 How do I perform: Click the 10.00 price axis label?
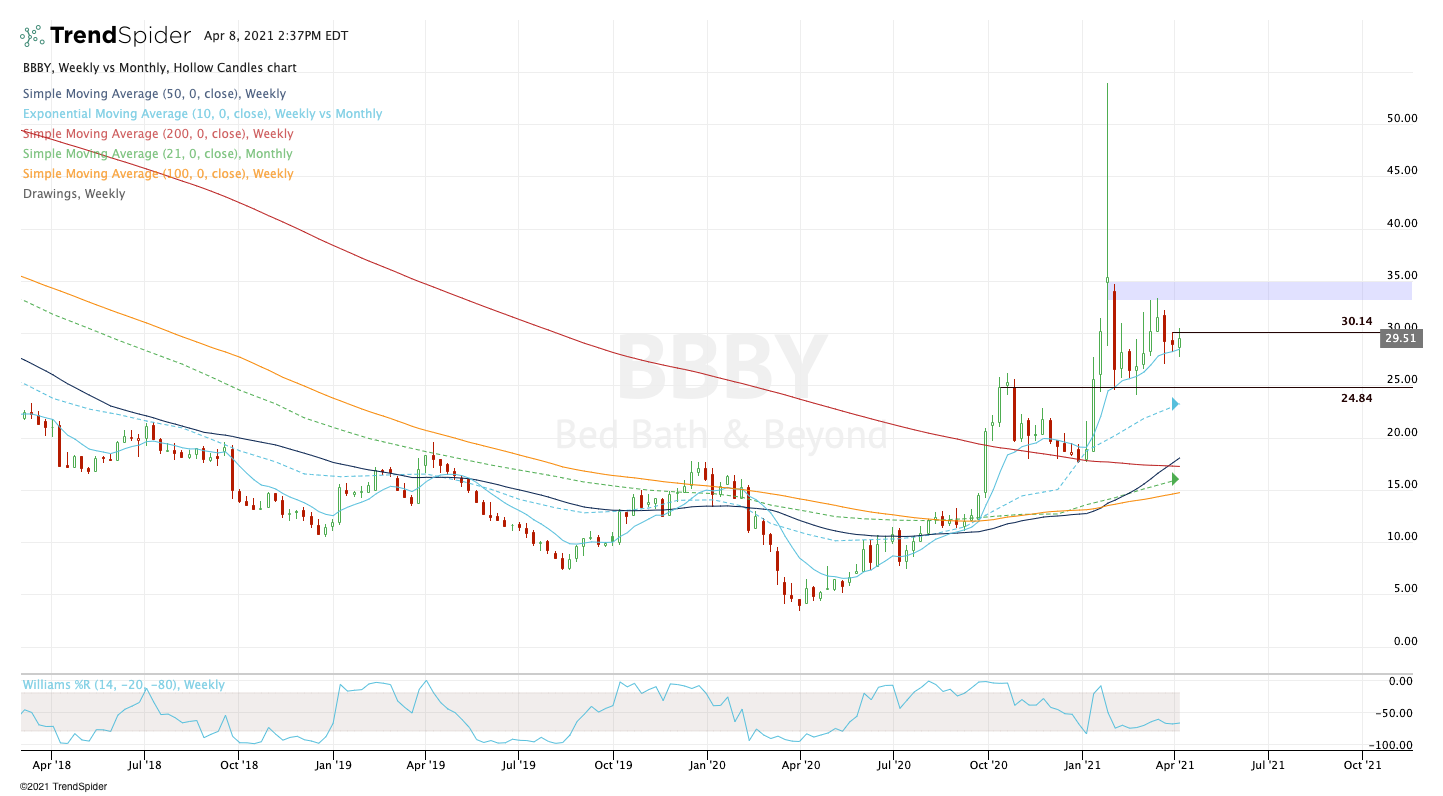(x=1401, y=536)
